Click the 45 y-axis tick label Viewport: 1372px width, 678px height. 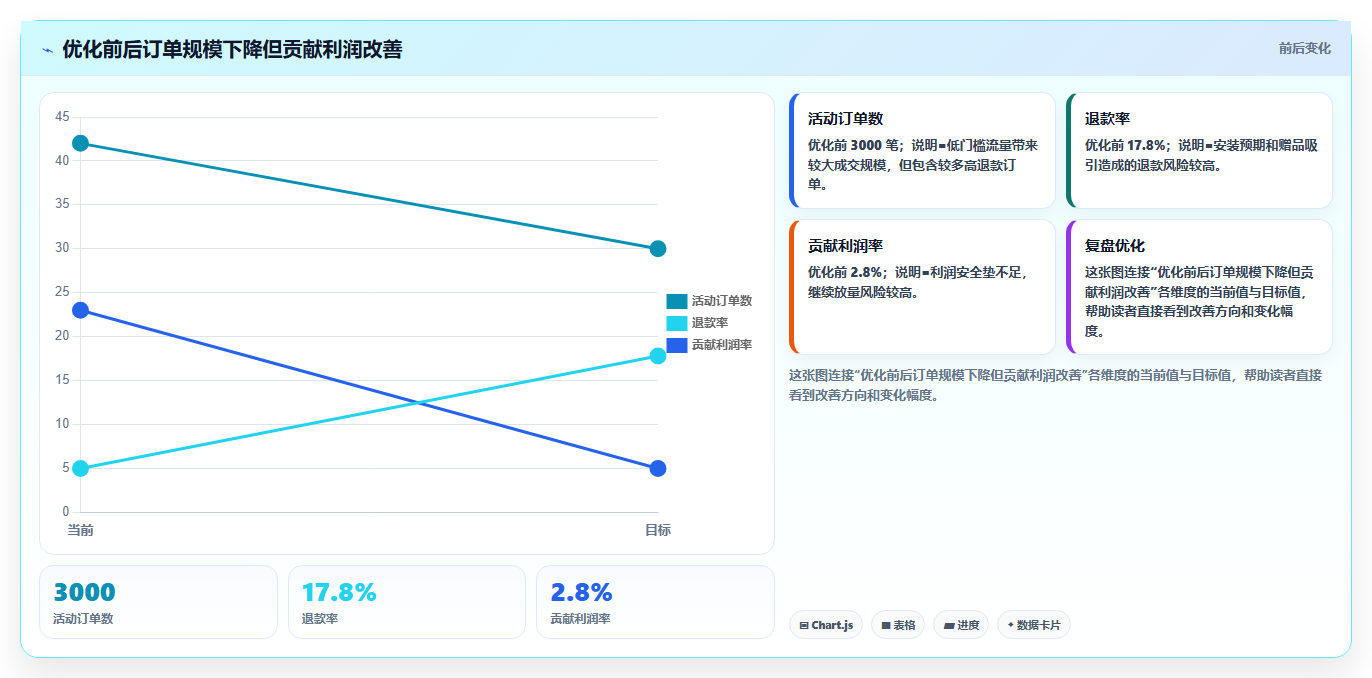62,117
